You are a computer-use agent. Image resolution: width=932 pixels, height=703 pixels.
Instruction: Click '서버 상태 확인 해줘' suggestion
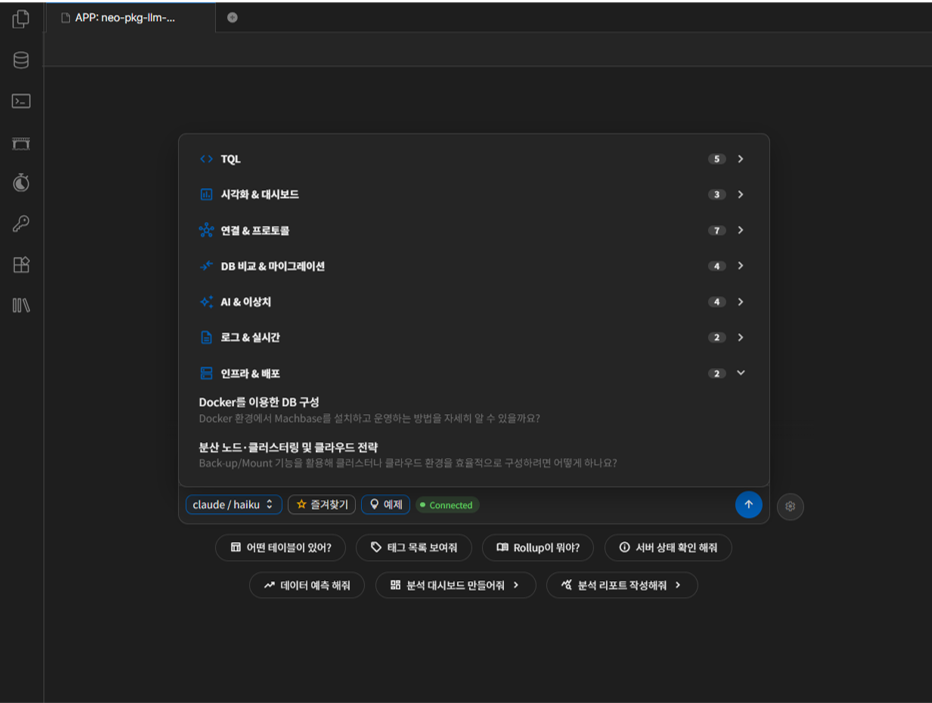(x=668, y=547)
